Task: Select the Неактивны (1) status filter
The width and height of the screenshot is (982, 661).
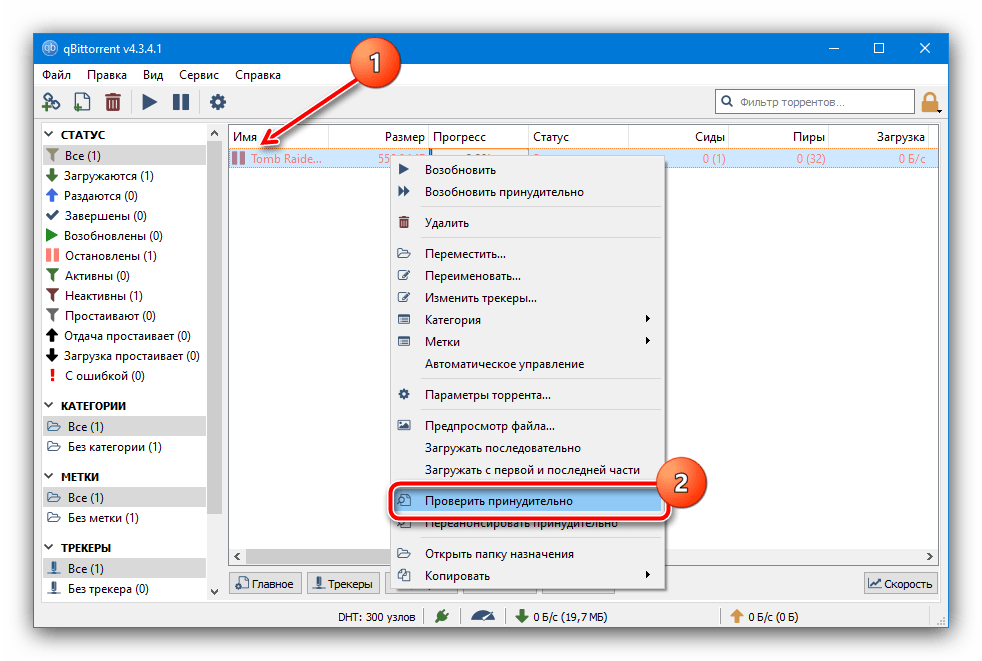Action: pos(124,296)
